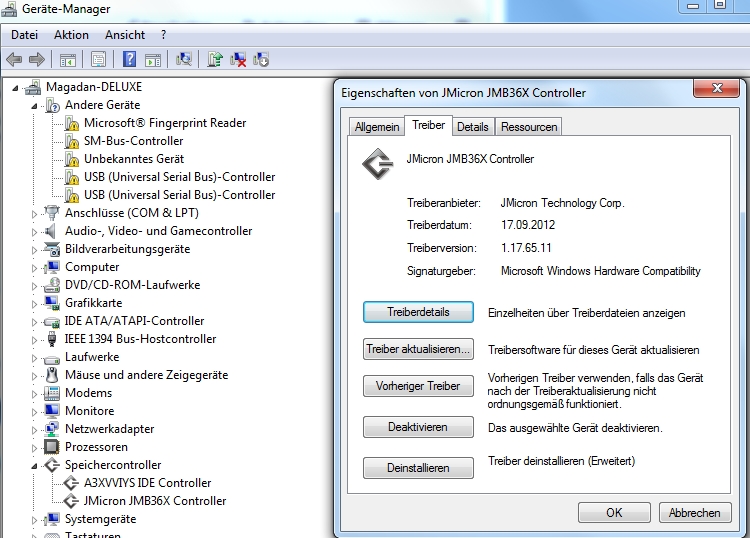Click the Modems category icon
Viewport: 750px width, 538px height.
[x=52, y=393]
